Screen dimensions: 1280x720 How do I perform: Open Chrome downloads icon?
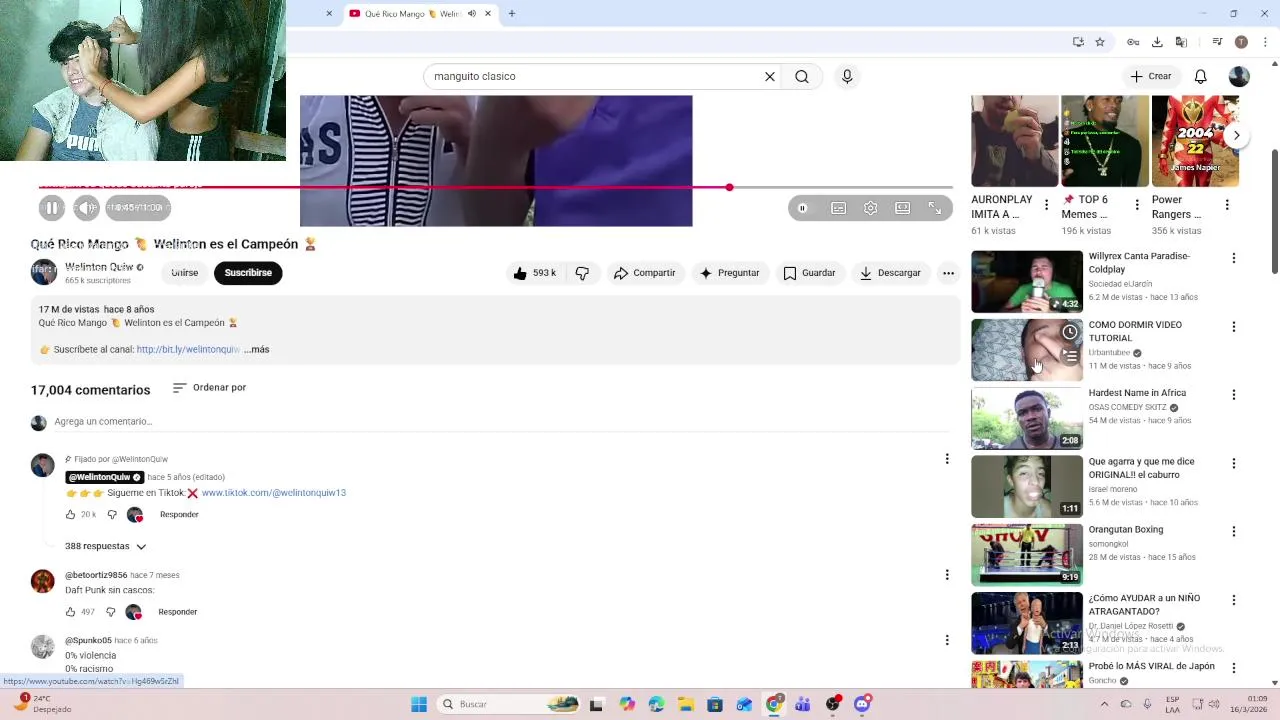(1157, 42)
